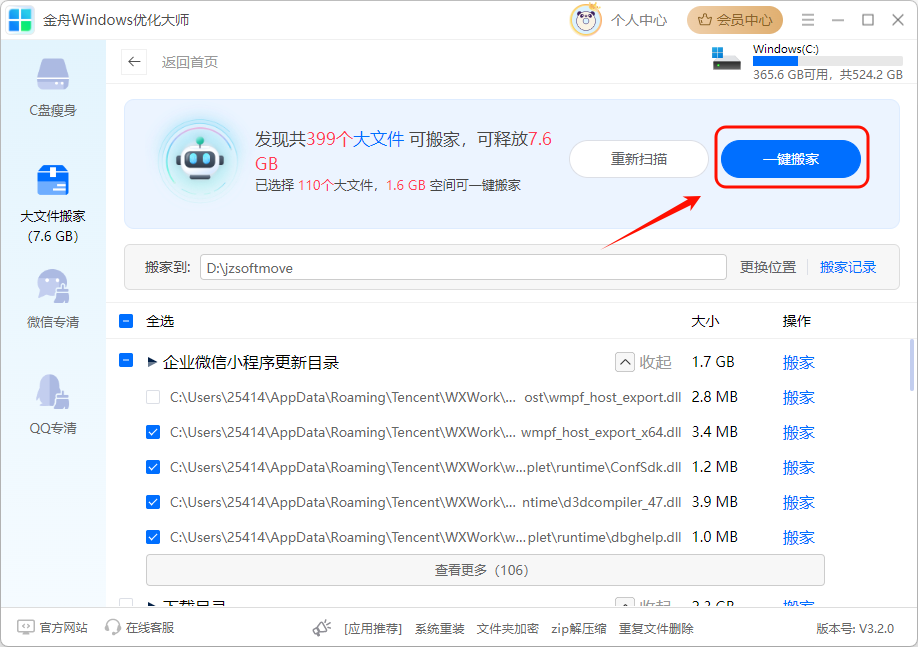
Task: Click the 重新扫描 button
Action: [639, 159]
